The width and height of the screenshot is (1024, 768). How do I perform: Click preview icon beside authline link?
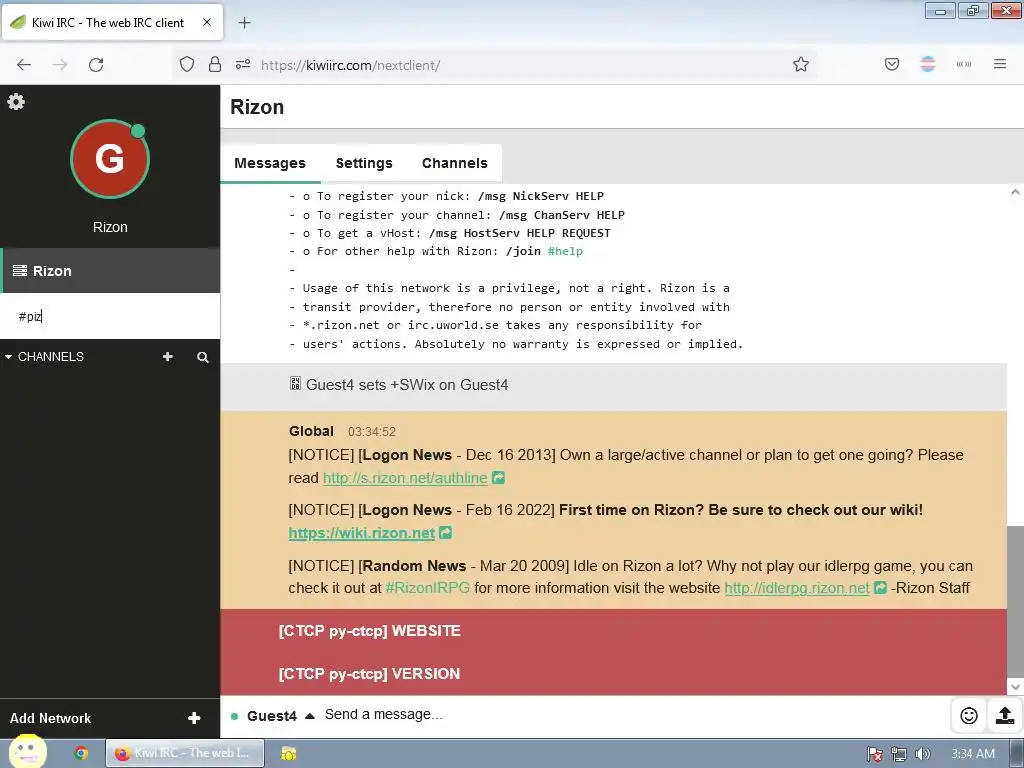pos(498,478)
